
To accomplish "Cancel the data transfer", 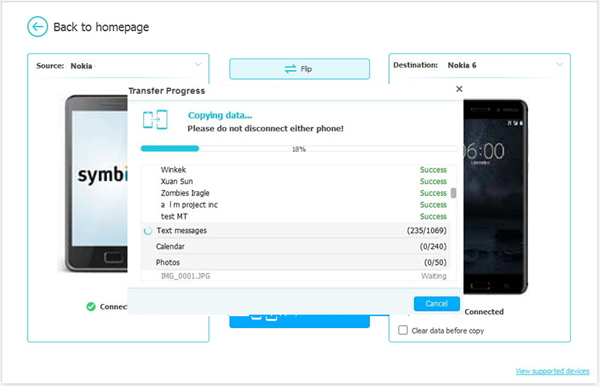I will click(437, 304).
